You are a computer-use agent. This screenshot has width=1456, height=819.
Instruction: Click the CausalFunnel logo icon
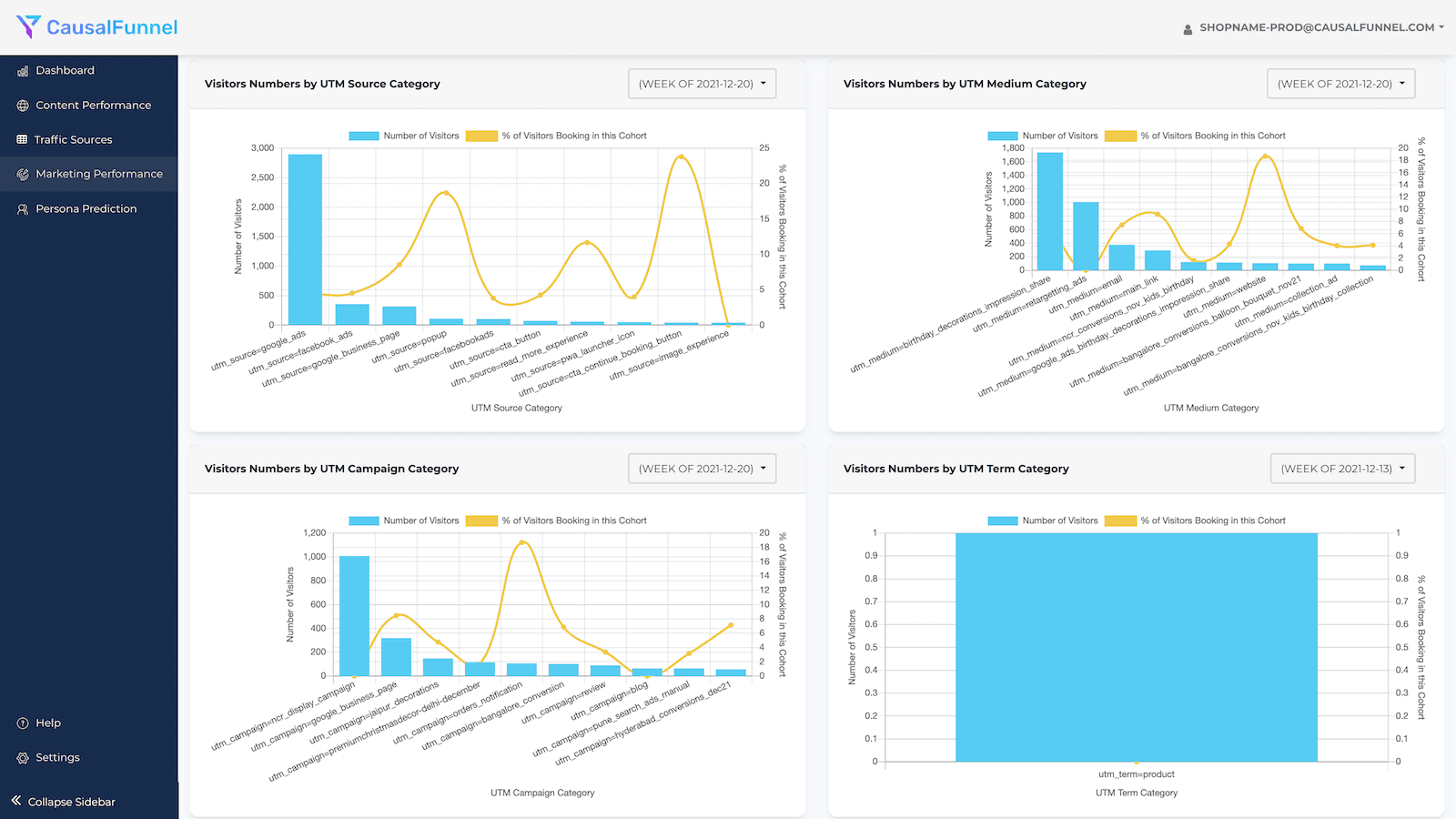27,26
